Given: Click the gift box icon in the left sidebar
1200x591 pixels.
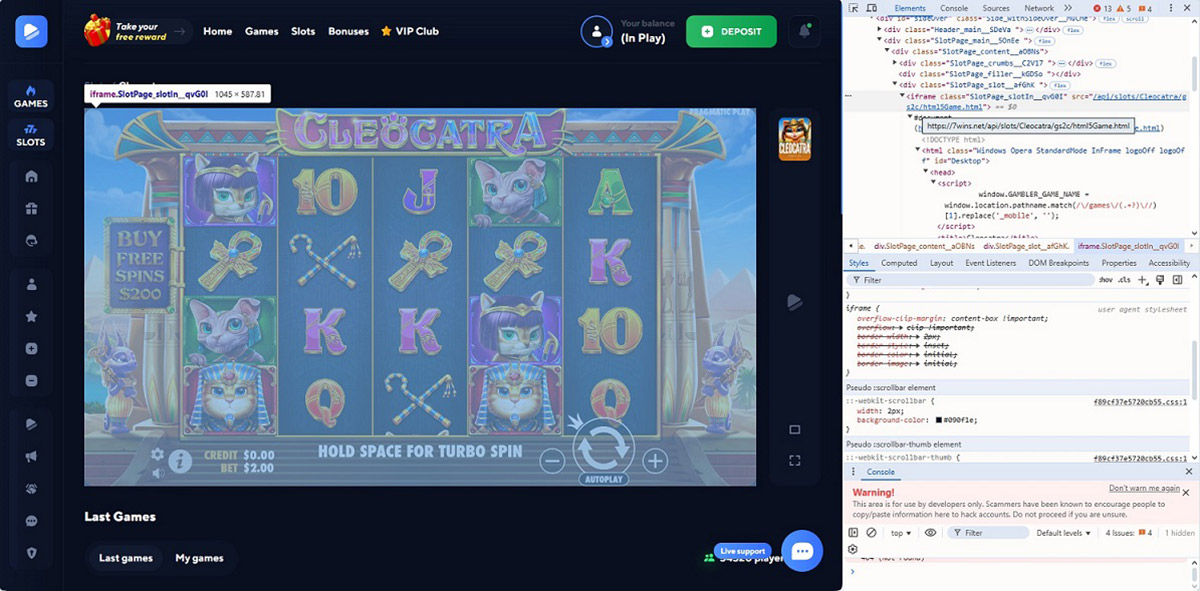Looking at the screenshot, I should pyautogui.click(x=31, y=209).
